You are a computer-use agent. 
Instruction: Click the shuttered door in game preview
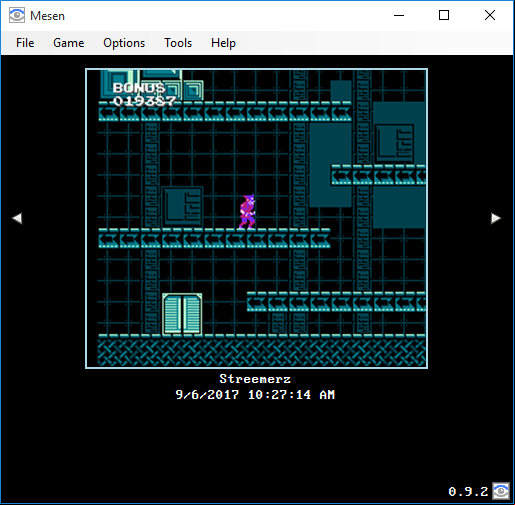[182, 314]
